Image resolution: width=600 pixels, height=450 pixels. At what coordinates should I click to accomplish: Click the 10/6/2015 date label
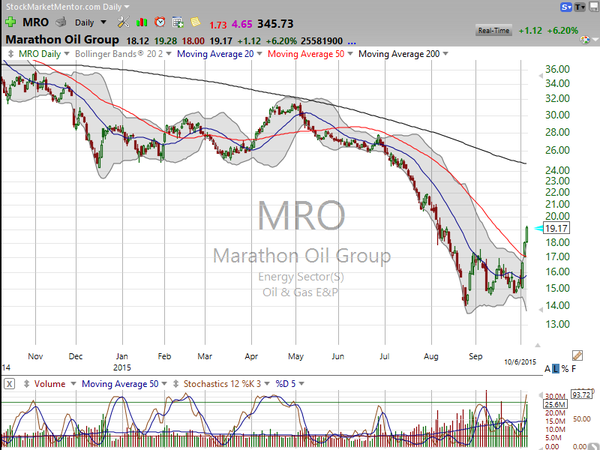point(520,362)
